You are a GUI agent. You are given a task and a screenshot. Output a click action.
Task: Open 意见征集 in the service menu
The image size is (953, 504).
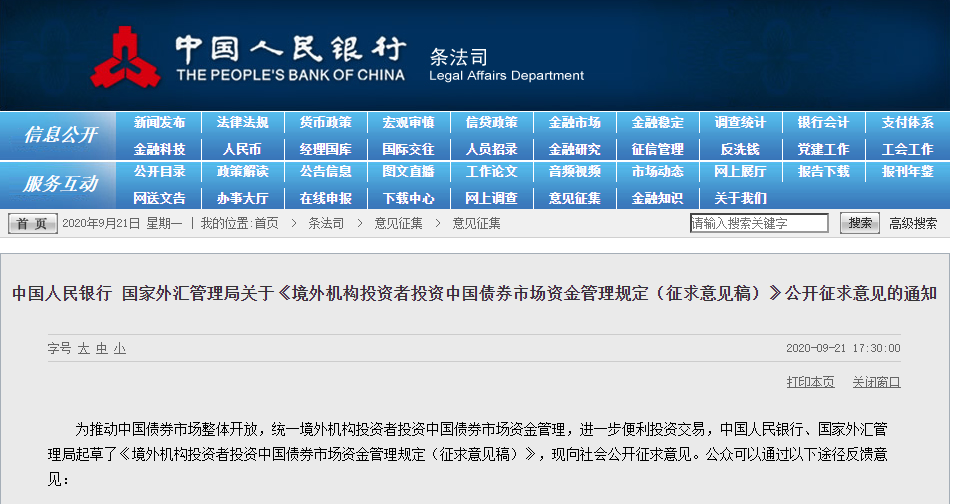click(574, 198)
